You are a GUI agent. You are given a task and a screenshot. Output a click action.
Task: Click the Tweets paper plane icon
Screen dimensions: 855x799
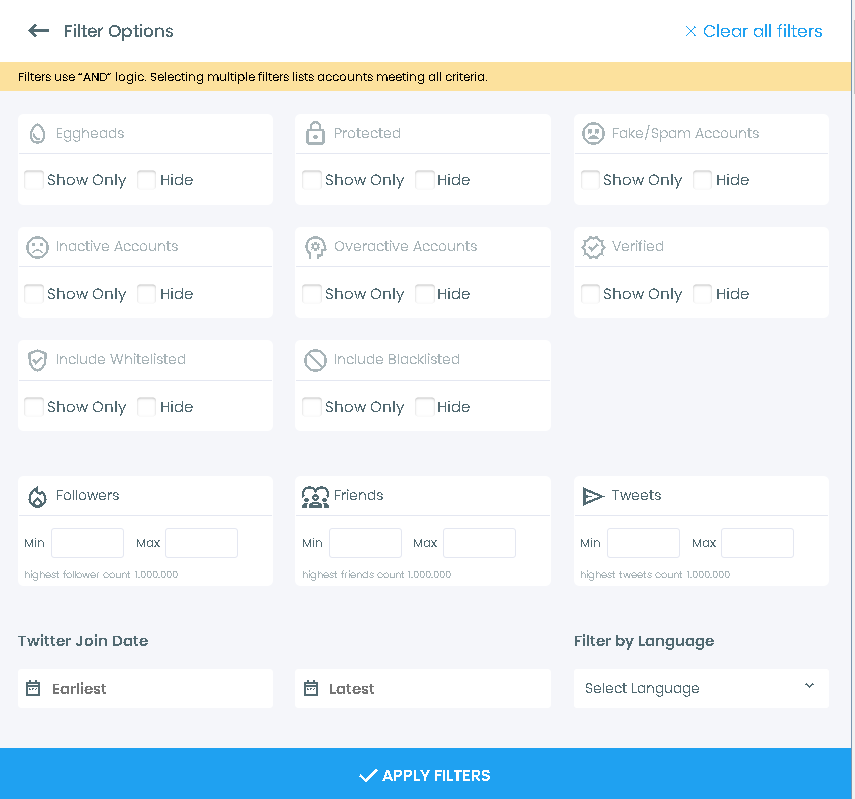tap(593, 495)
